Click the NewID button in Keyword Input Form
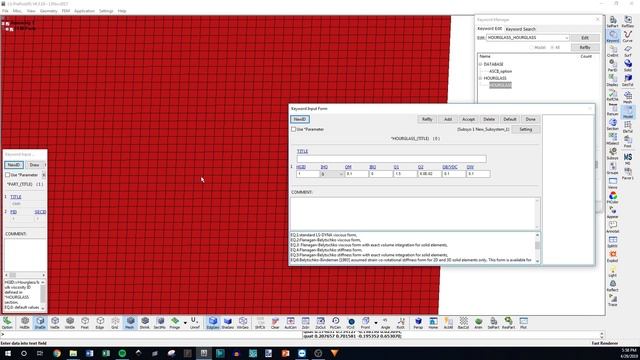 [x=300, y=119]
